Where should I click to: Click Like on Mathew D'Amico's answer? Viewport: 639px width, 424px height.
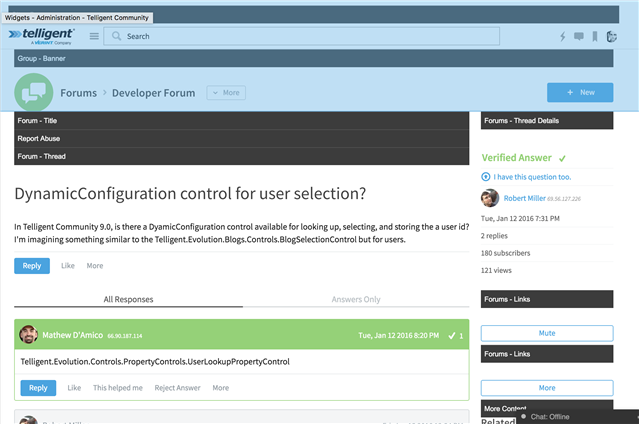[74, 388]
